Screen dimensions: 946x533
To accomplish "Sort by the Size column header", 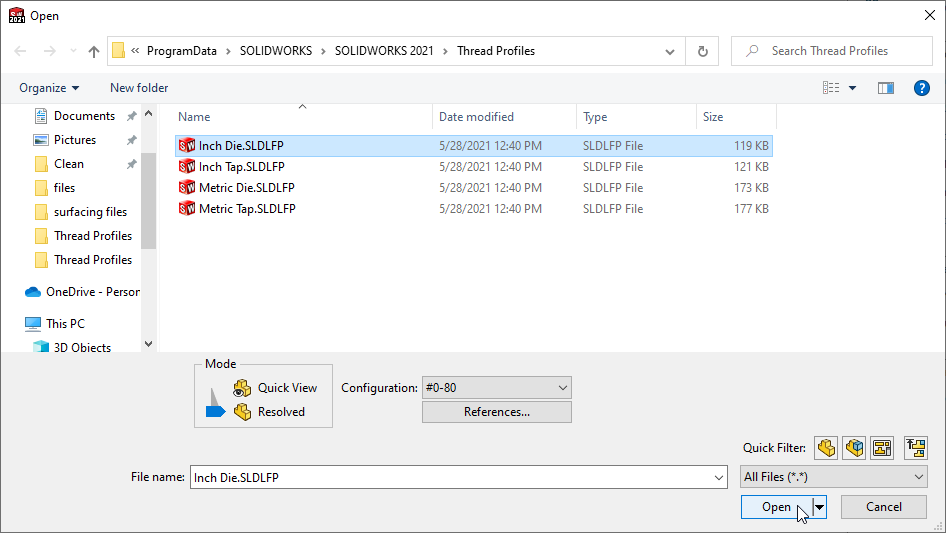I will point(713,117).
